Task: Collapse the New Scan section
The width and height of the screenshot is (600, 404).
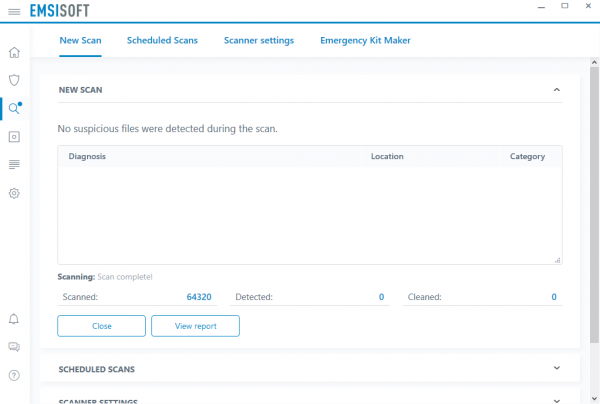Action: coord(557,90)
